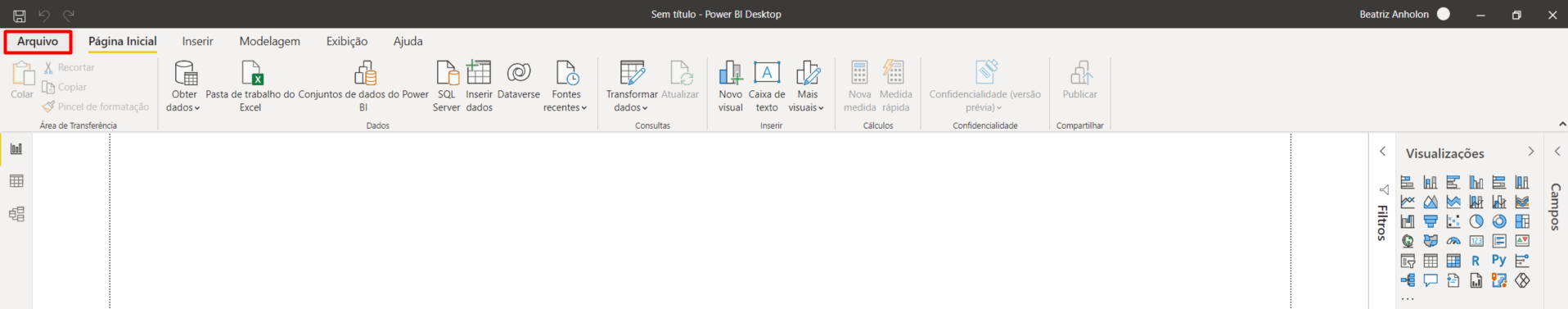Choose the line chart visual

1408,202
